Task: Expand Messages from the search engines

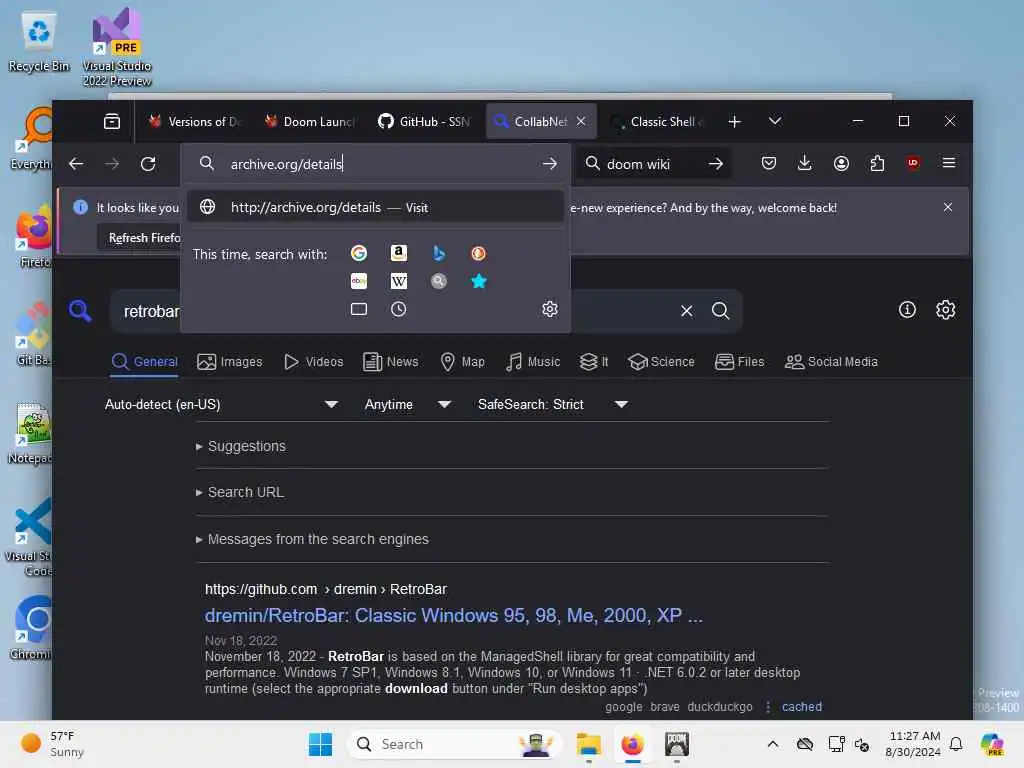Action: 312,539
